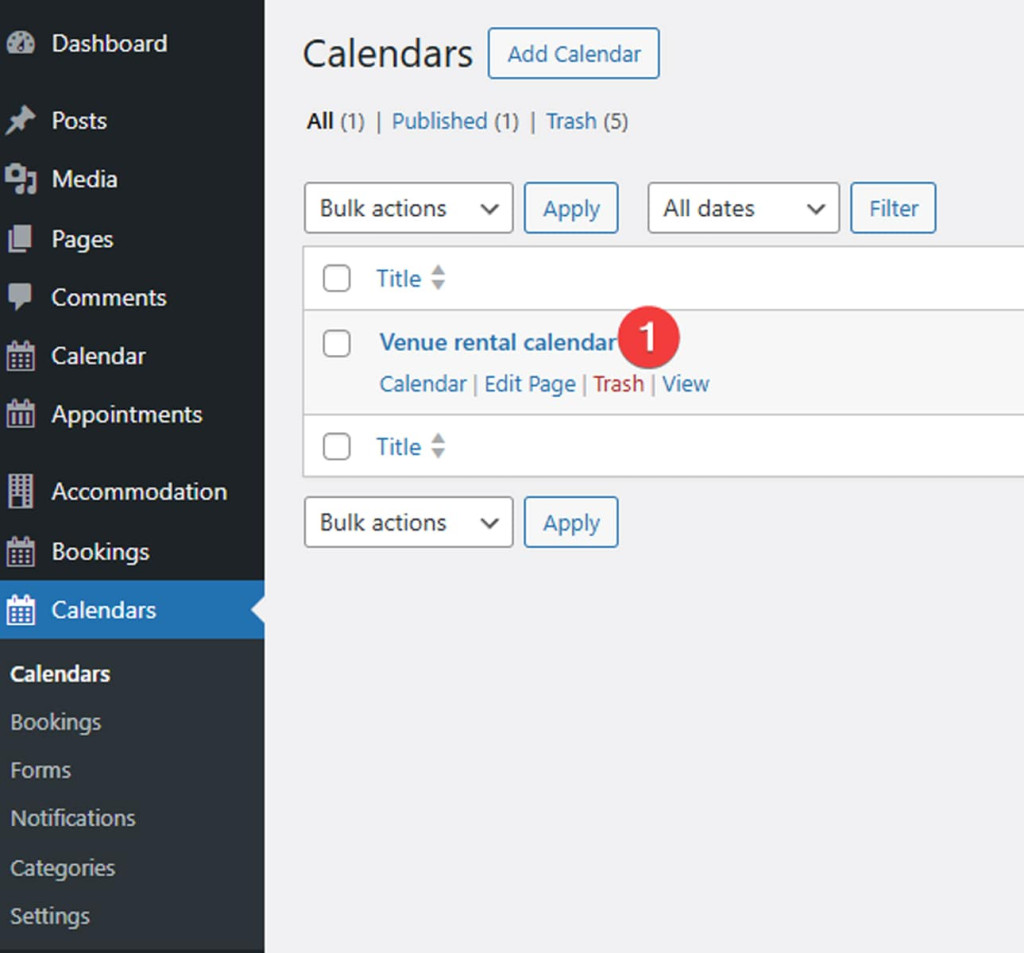This screenshot has height=953, width=1024.
Task: Click the Accommodation building icon
Action: tap(20, 492)
